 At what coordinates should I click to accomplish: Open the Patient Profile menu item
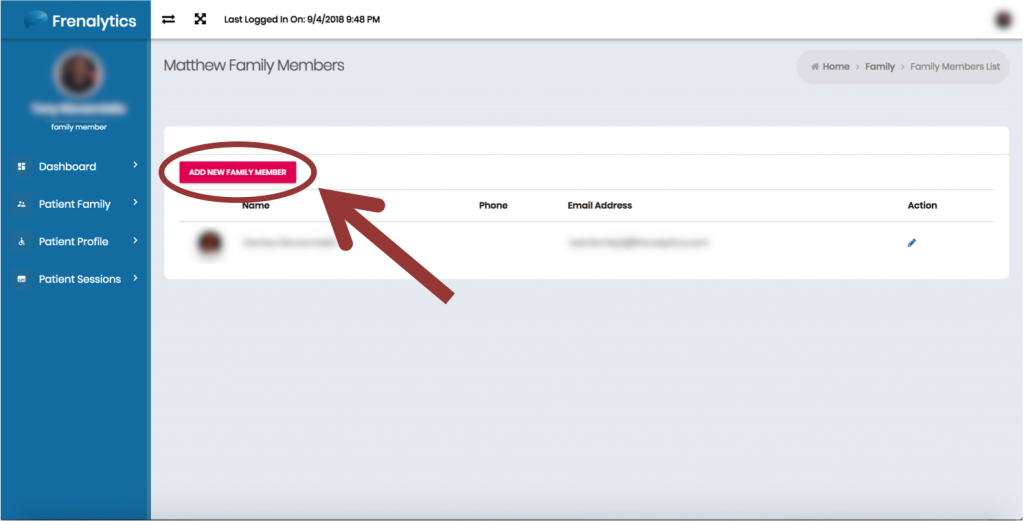[76, 242]
